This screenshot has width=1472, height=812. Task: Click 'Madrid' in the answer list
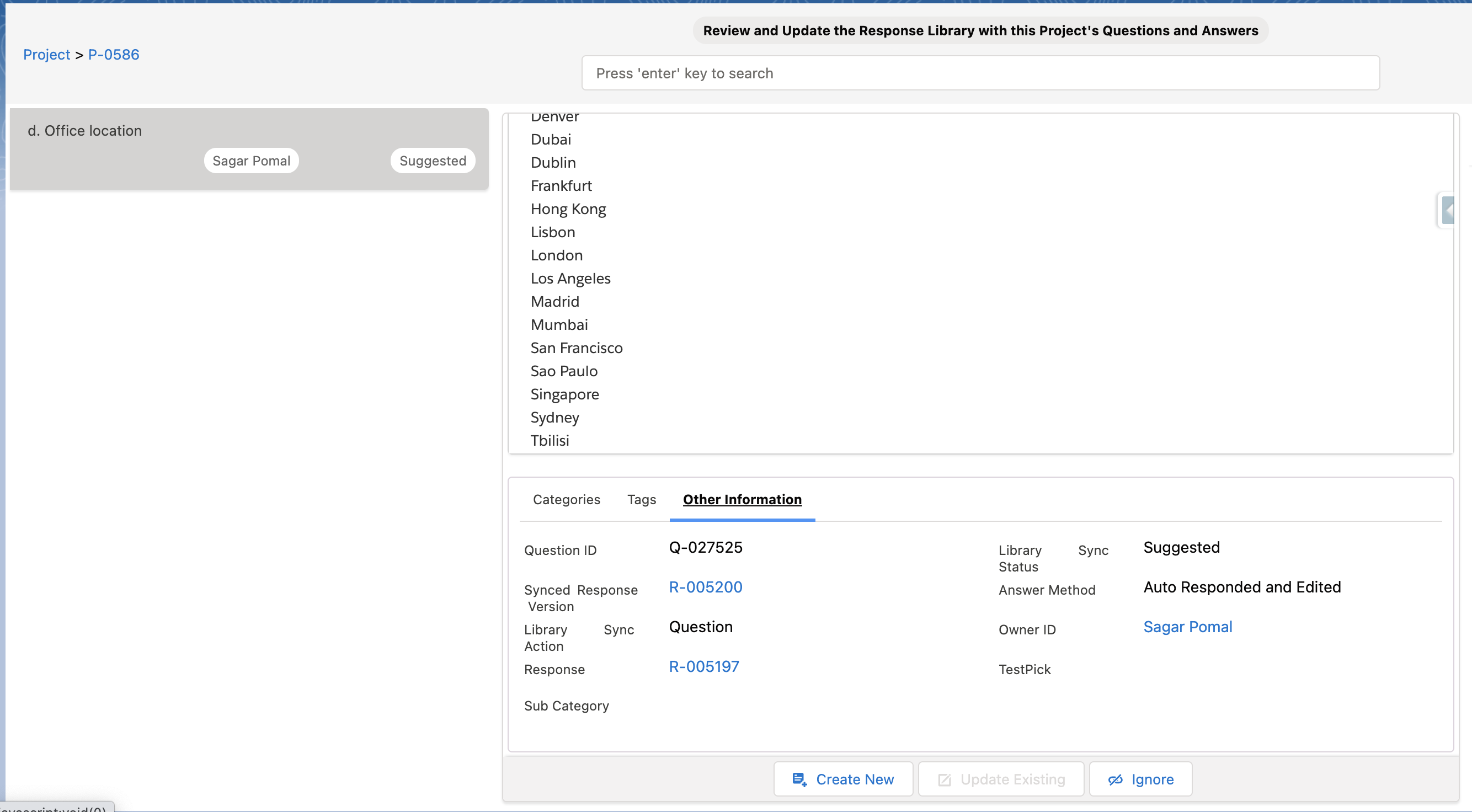[555, 302]
